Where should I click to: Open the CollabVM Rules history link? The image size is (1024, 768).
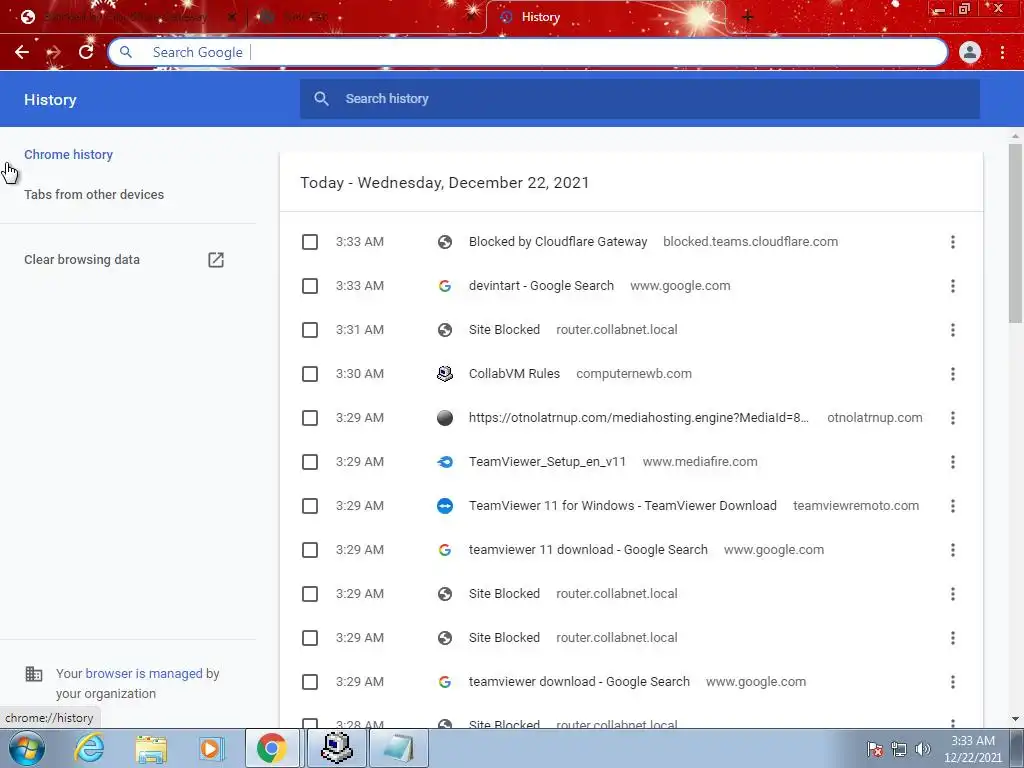pyautogui.click(x=514, y=374)
